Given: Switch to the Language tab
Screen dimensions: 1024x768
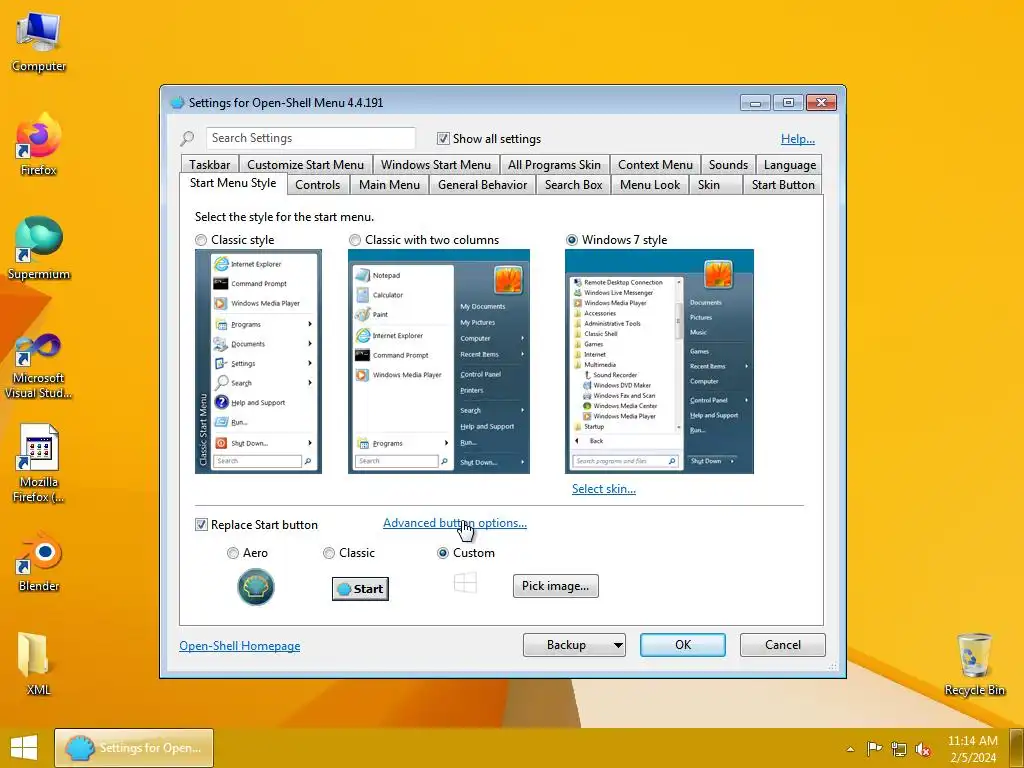Looking at the screenshot, I should point(790,165).
